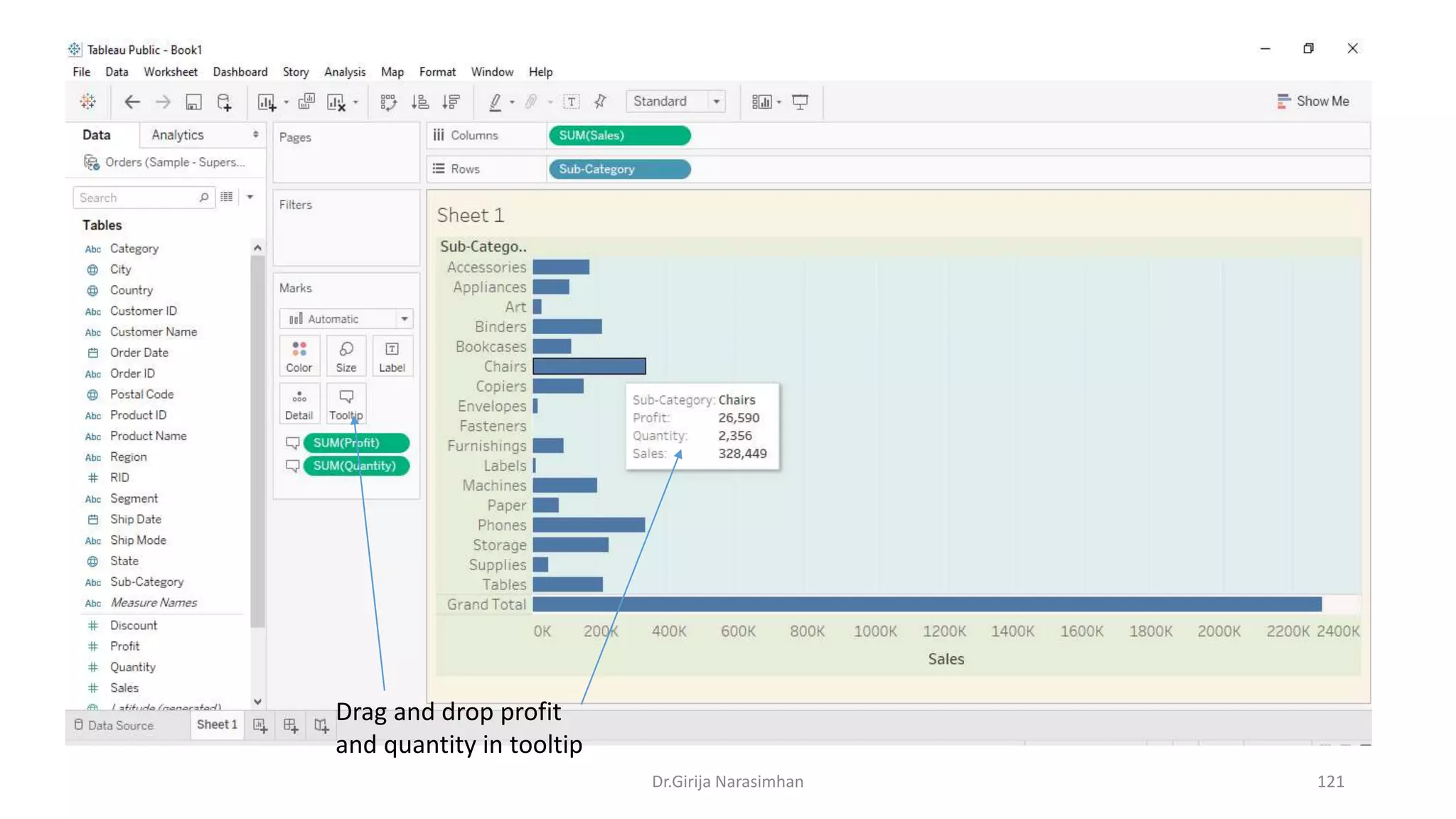Screen dimensions: 1456x819
Task: Open the Size marks card
Action: [346, 355]
